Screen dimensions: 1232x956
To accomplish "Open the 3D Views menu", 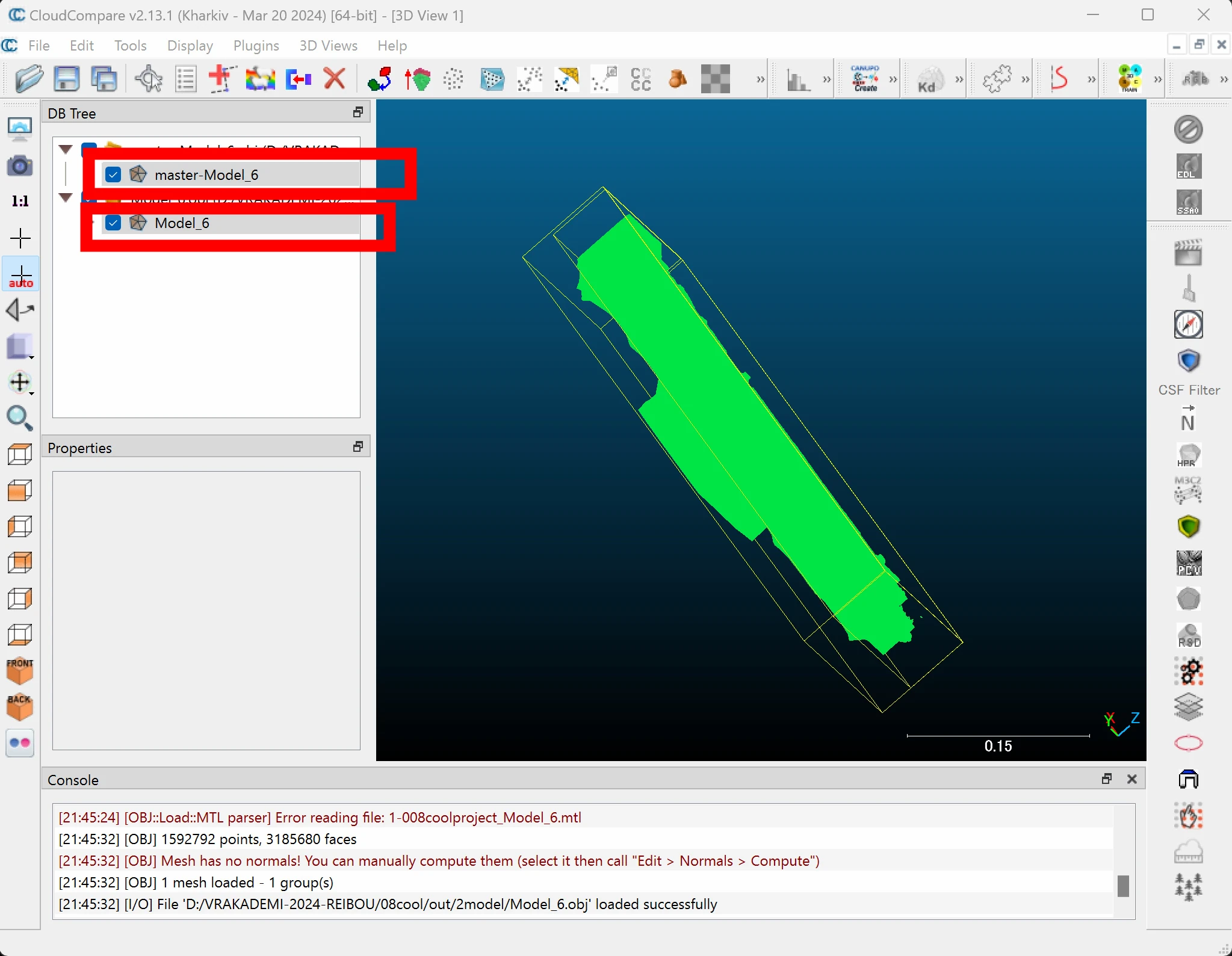I will point(328,46).
